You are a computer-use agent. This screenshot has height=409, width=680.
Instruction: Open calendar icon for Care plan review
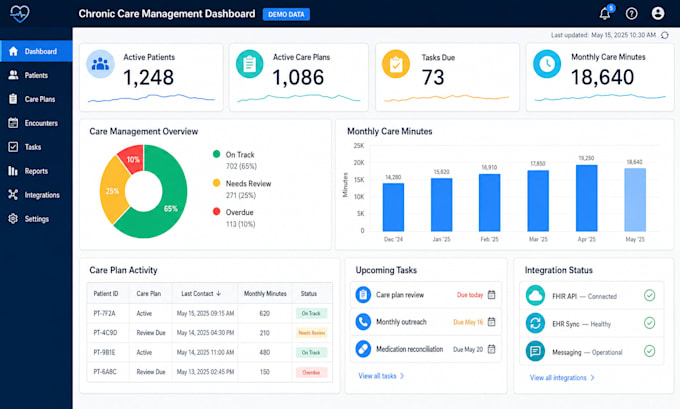click(x=491, y=295)
